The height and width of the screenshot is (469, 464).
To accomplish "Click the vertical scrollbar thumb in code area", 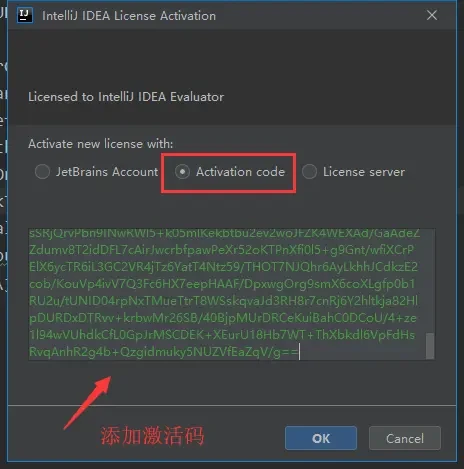I will [x=430, y=346].
